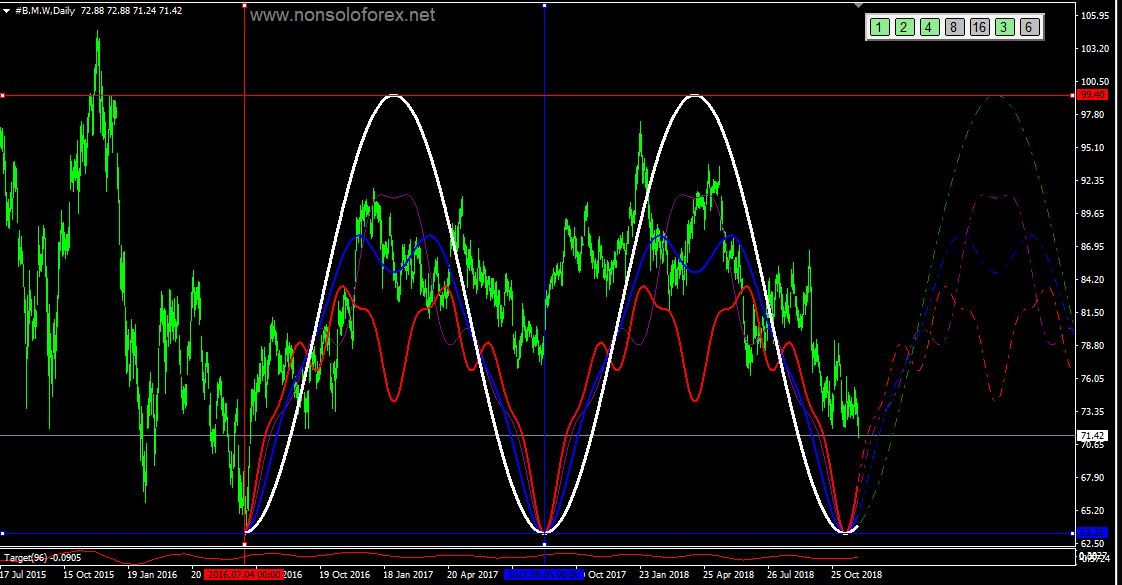Click the red 99.40 price label
Image resolution: width=1122 pixels, height=585 pixels.
(1092, 95)
